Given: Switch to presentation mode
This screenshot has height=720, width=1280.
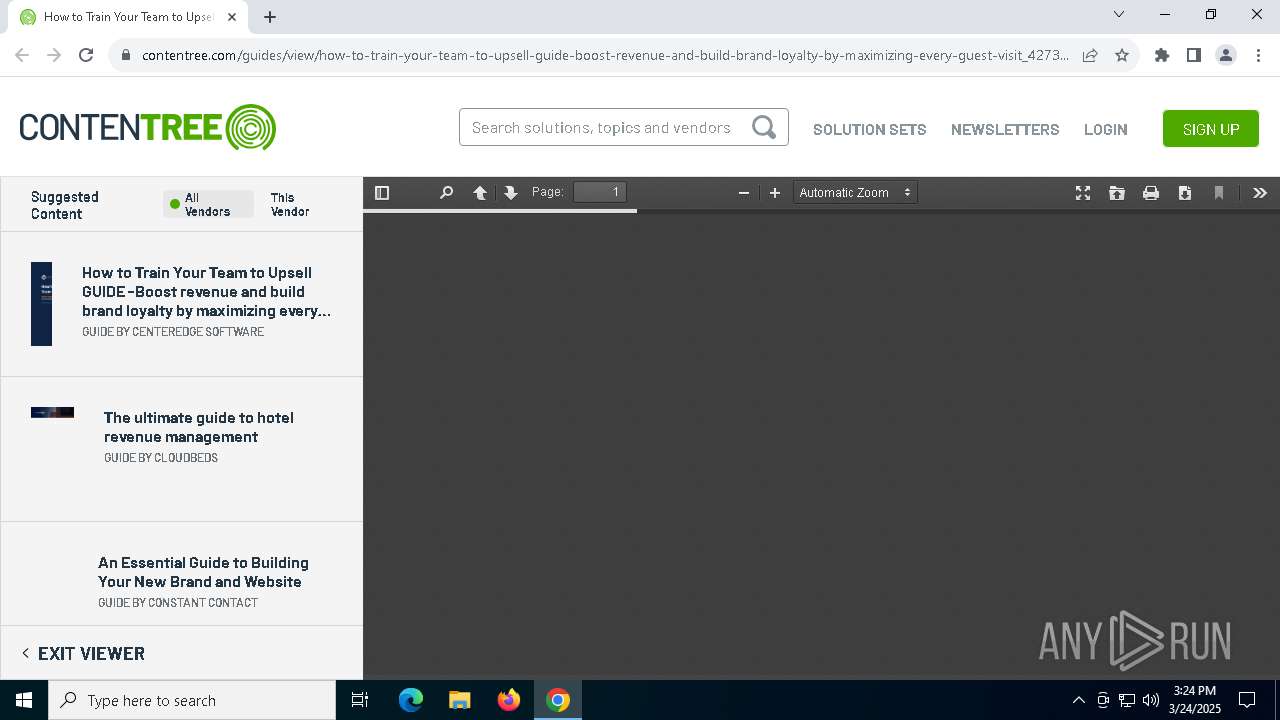Looking at the screenshot, I should 1083,193.
